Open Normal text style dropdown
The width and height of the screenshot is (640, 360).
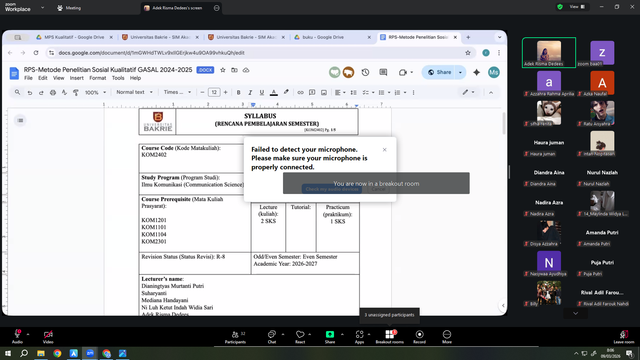tap(134, 93)
